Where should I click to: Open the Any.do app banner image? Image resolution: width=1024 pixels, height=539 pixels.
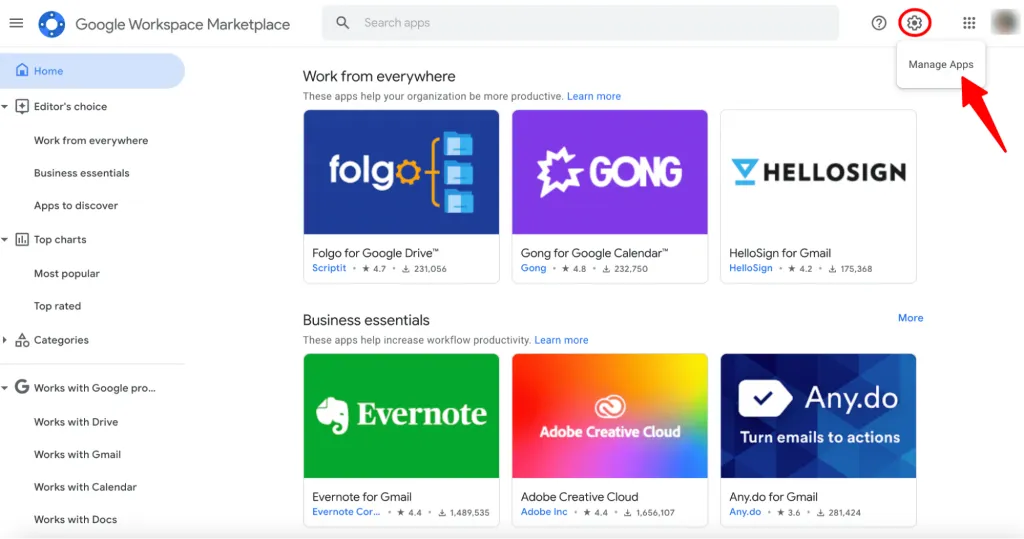coord(818,416)
